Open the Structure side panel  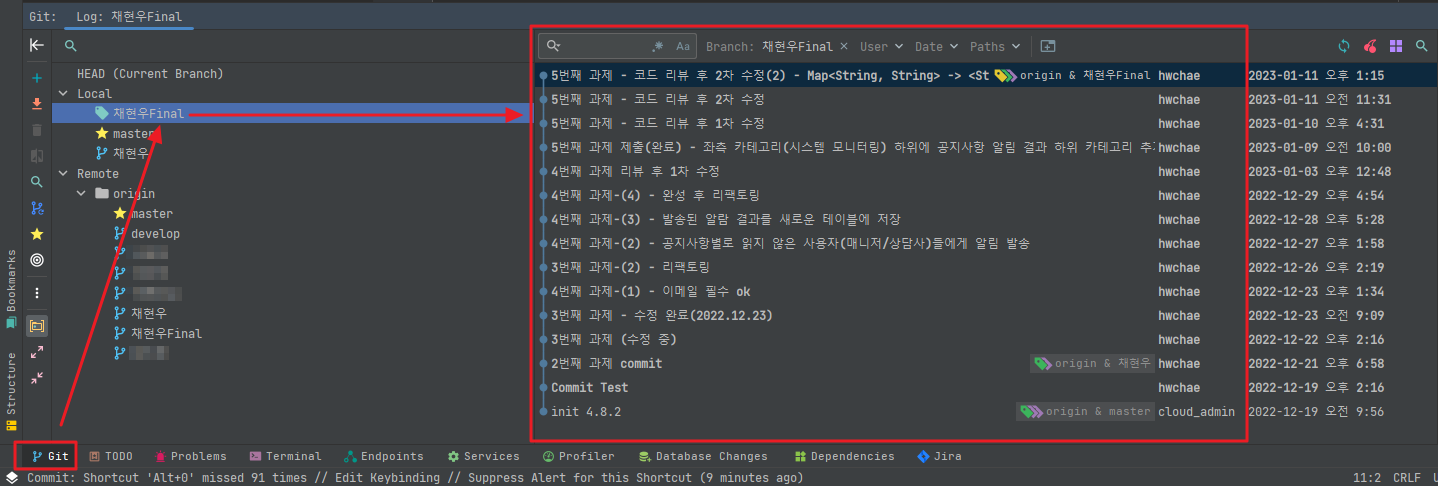point(11,391)
